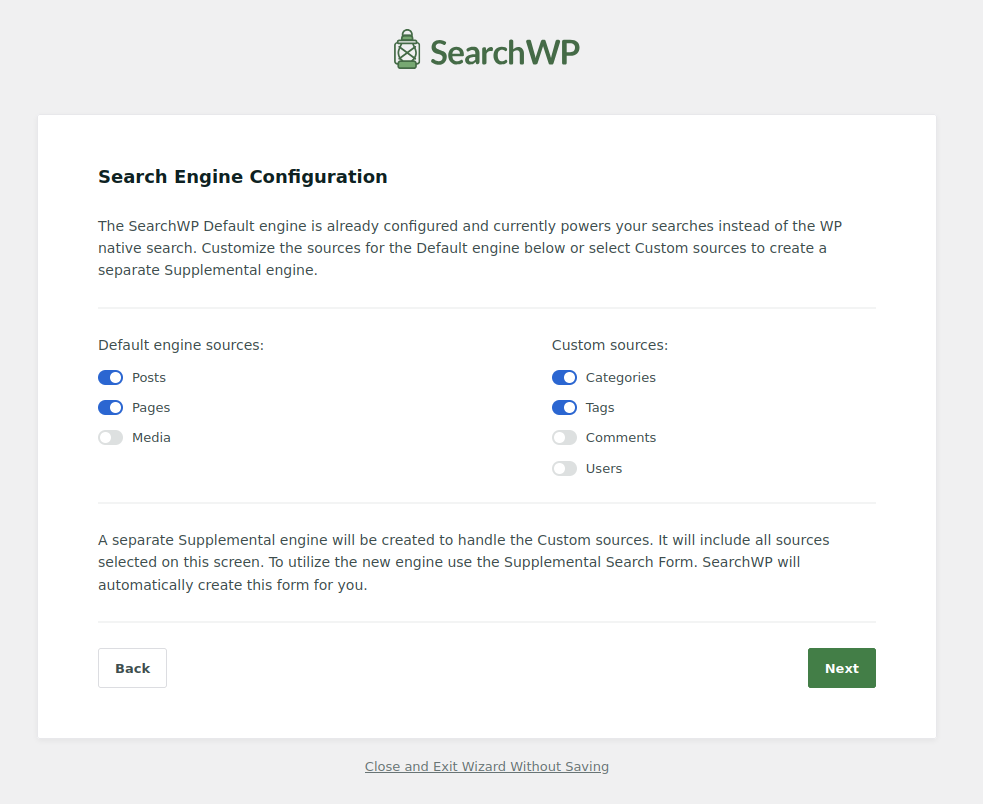Toggle Posts off under Default engine sources

click(110, 377)
